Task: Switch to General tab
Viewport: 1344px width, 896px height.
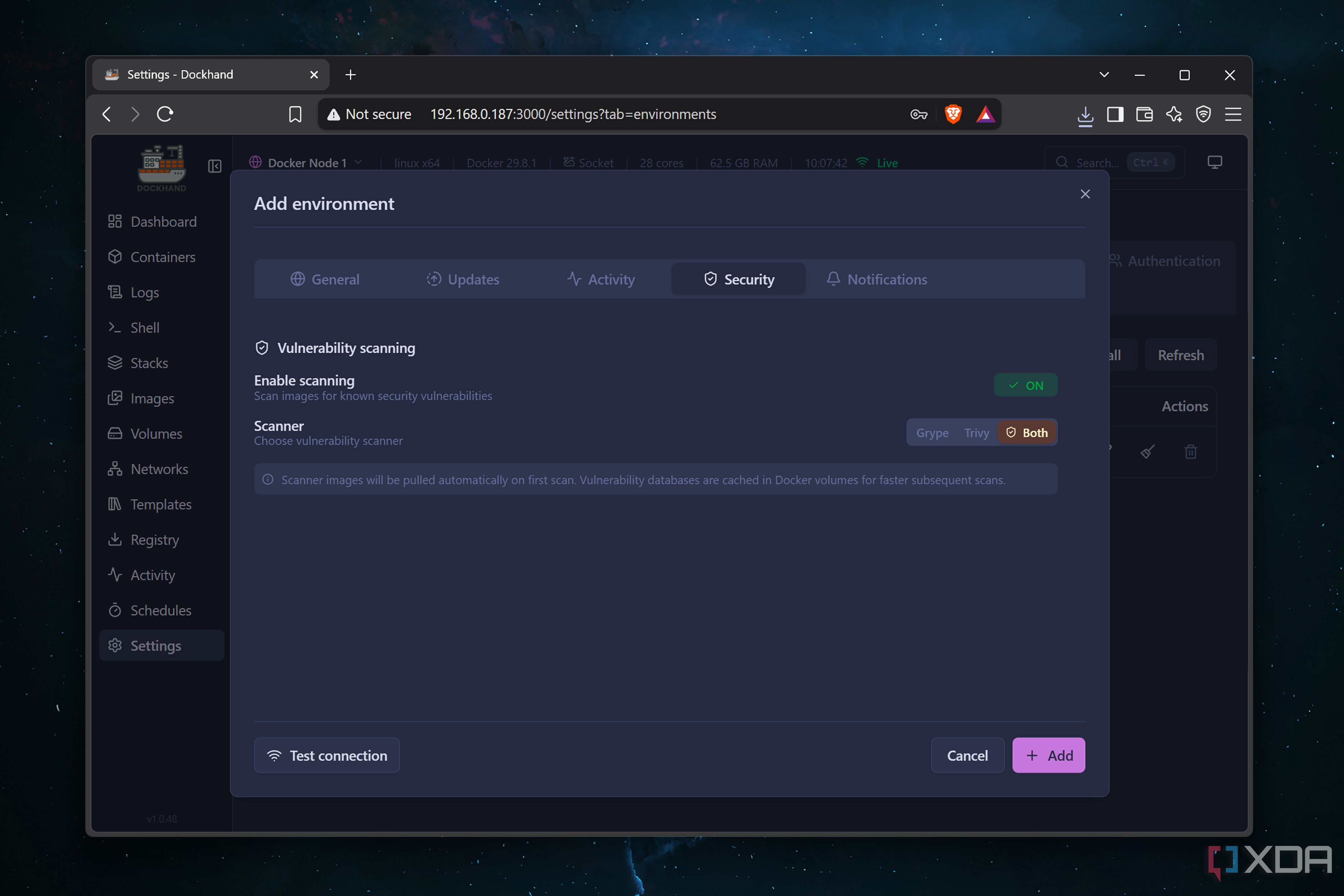Action: tap(324, 279)
